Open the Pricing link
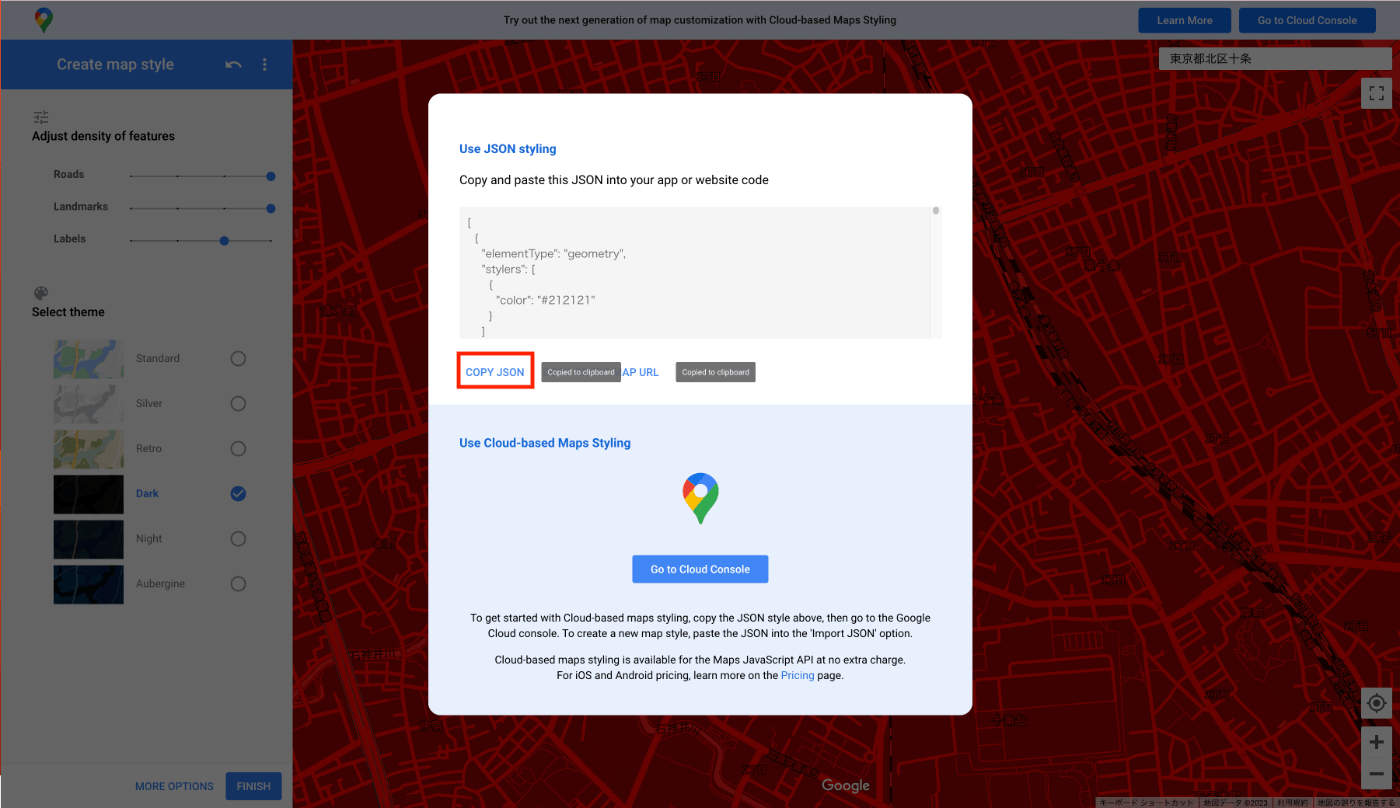This screenshot has height=808, width=1400. (797, 675)
